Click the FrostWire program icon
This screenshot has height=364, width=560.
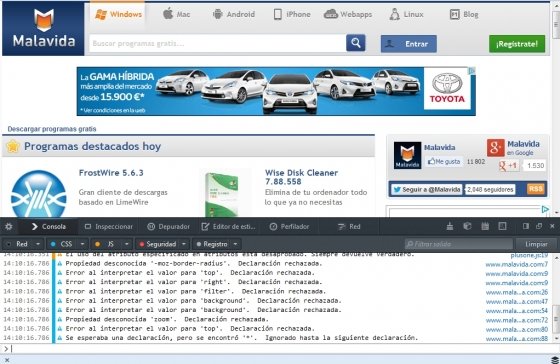point(39,195)
